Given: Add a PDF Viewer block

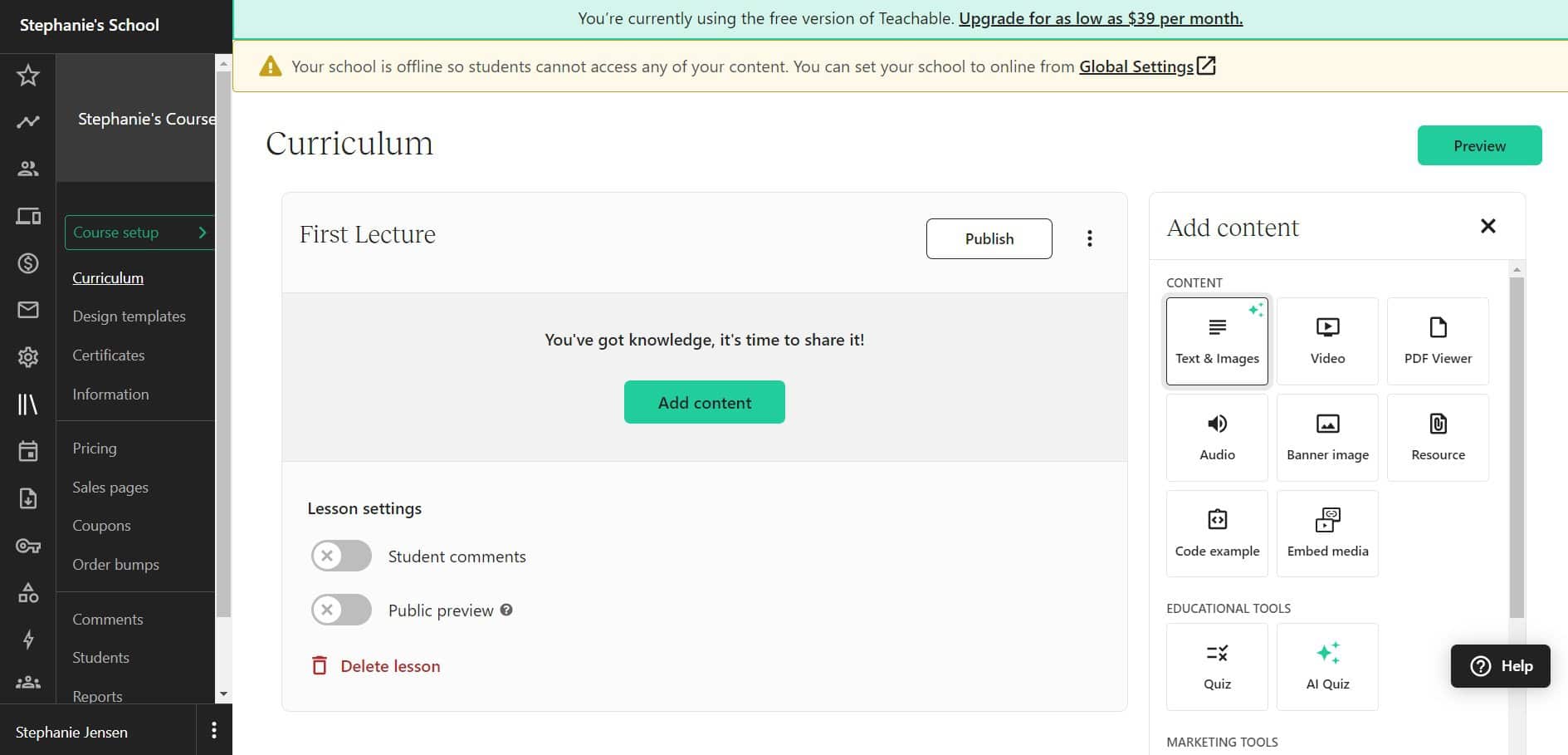Looking at the screenshot, I should point(1438,341).
